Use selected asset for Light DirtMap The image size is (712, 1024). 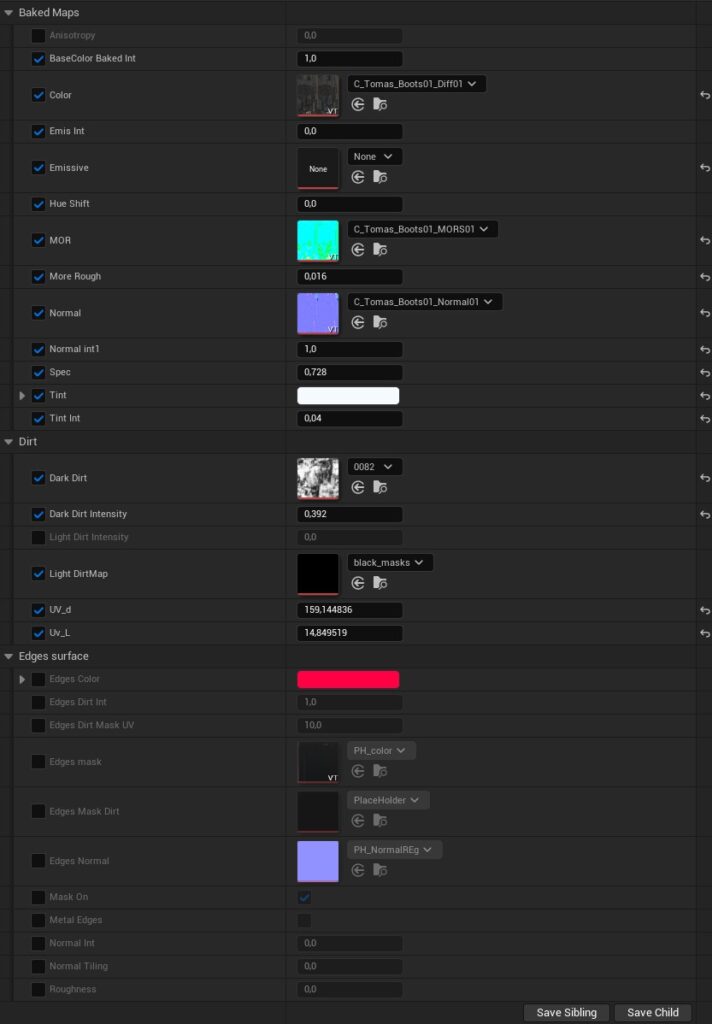[358, 583]
